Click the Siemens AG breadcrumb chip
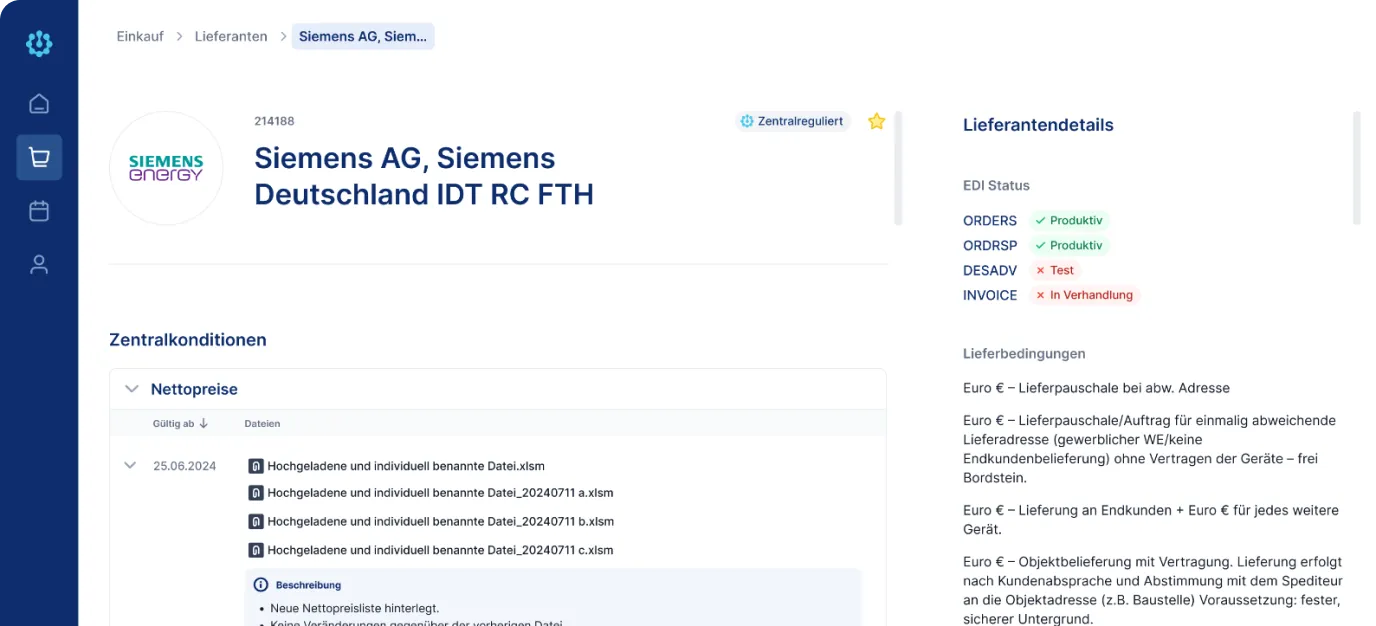 [363, 36]
